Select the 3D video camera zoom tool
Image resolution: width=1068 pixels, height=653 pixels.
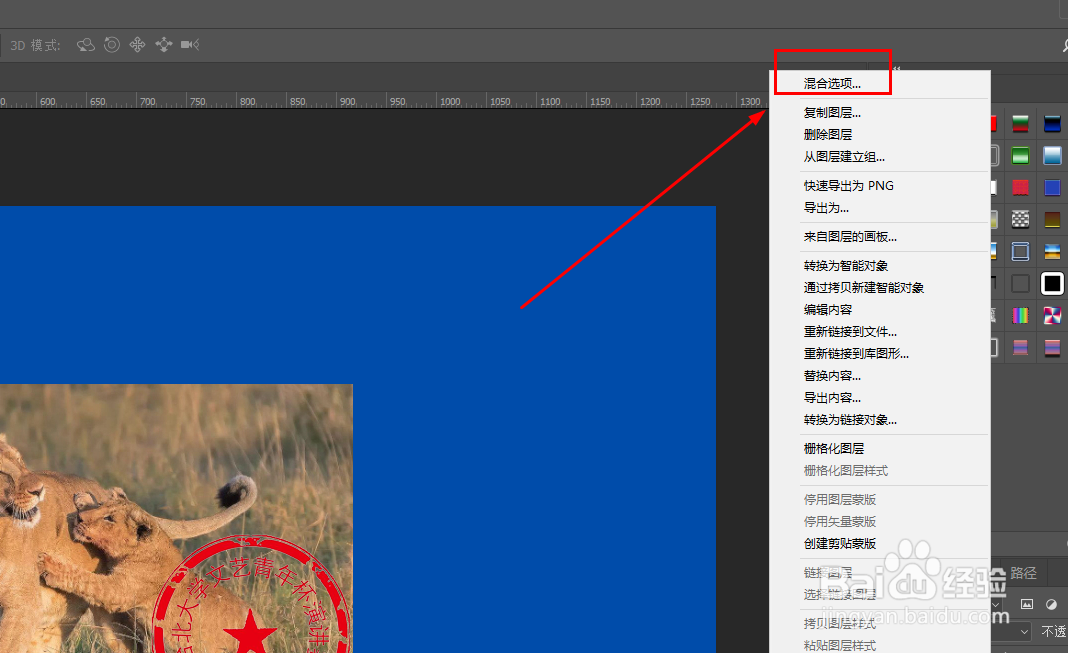[x=190, y=45]
